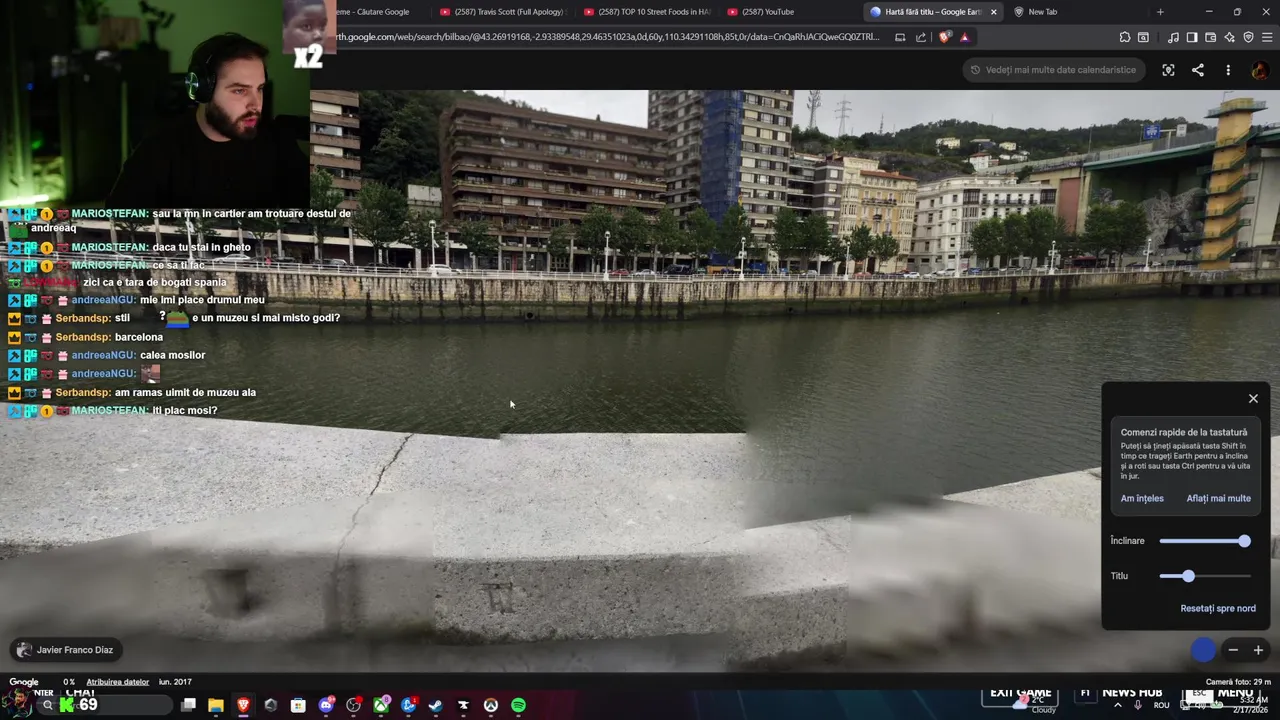1280x720 pixels.
Task: Open the tab search icon in toolbar
Action: [x=1143, y=37]
